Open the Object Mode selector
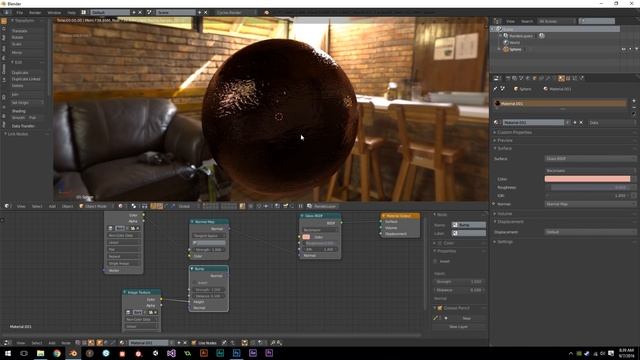640x360 pixels. point(97,206)
